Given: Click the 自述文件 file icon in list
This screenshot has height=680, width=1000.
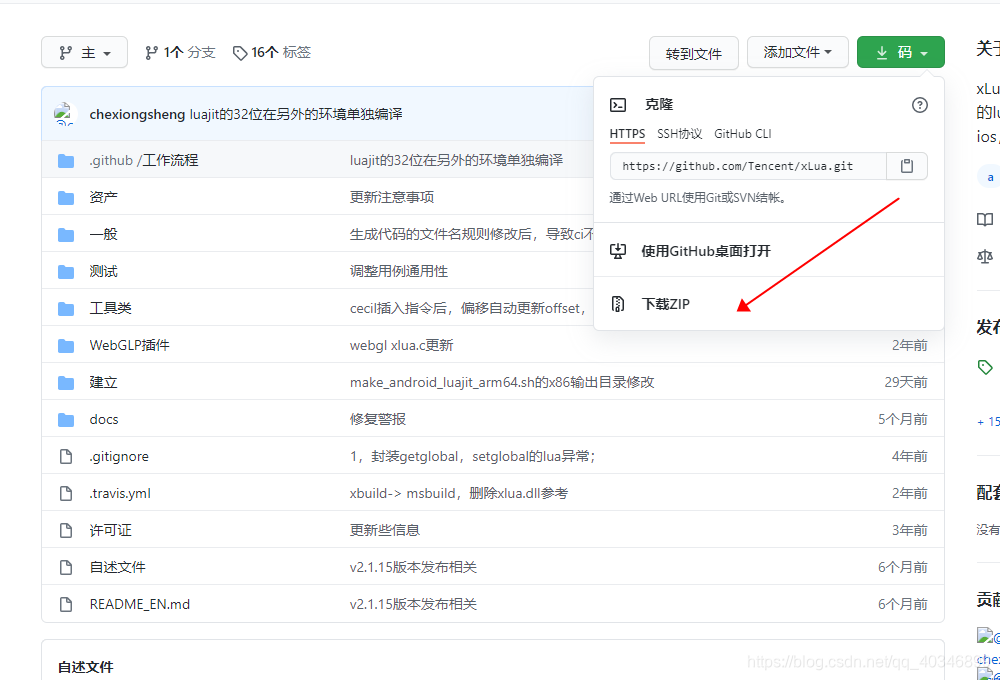Looking at the screenshot, I should 66,567.
